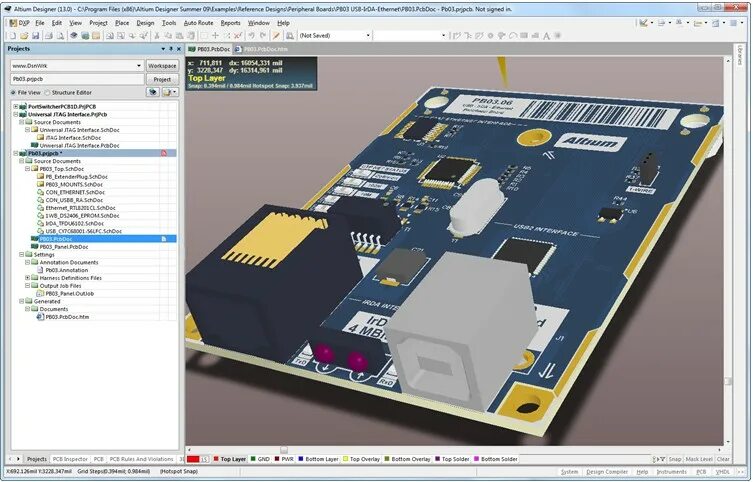
Task: Click the pink Bottom Solder color swatch
Action: (476, 459)
